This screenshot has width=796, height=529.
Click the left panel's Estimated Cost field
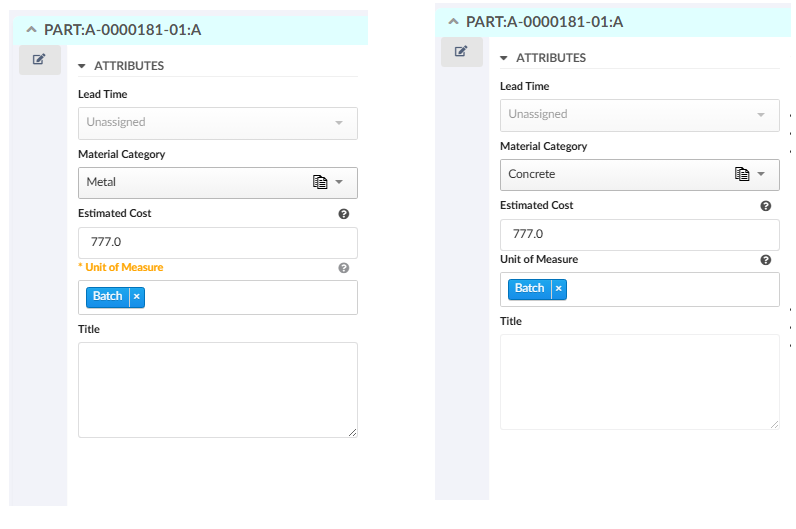[x=217, y=243]
